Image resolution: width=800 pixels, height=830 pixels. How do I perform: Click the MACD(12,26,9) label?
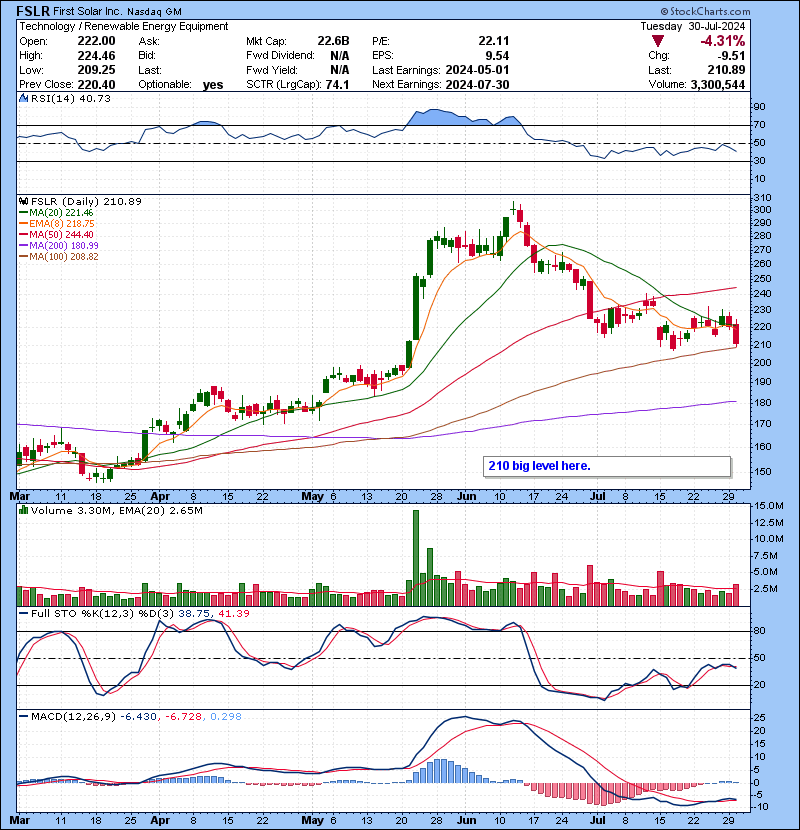pyautogui.click(x=73, y=717)
